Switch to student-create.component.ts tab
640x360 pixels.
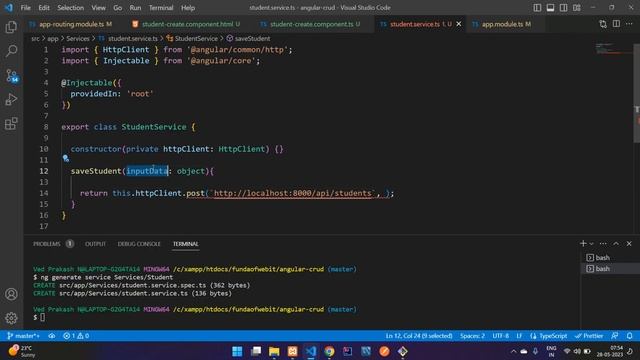[312, 24]
